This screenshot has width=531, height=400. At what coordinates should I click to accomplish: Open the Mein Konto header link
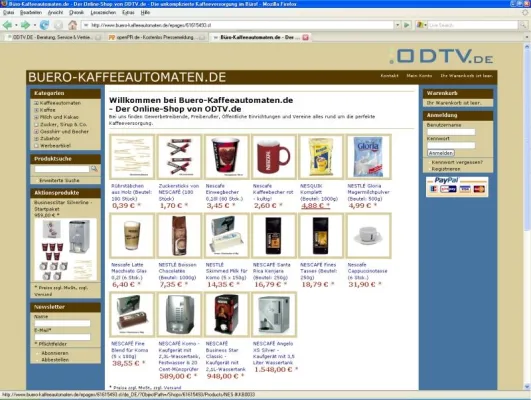pos(419,76)
